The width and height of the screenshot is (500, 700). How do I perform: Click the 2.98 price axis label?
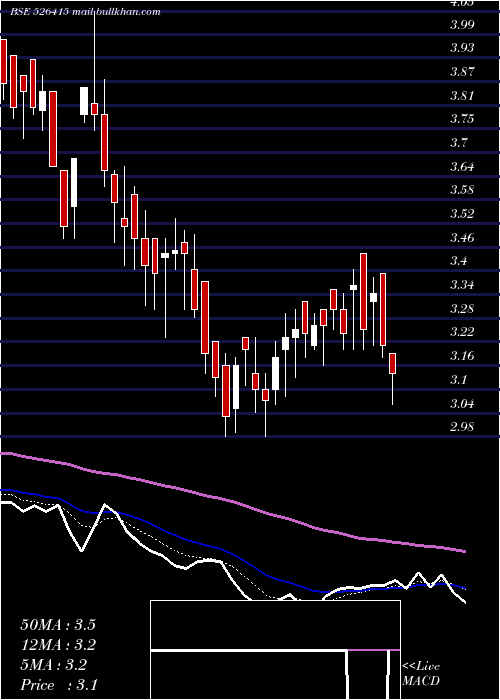tap(462, 427)
